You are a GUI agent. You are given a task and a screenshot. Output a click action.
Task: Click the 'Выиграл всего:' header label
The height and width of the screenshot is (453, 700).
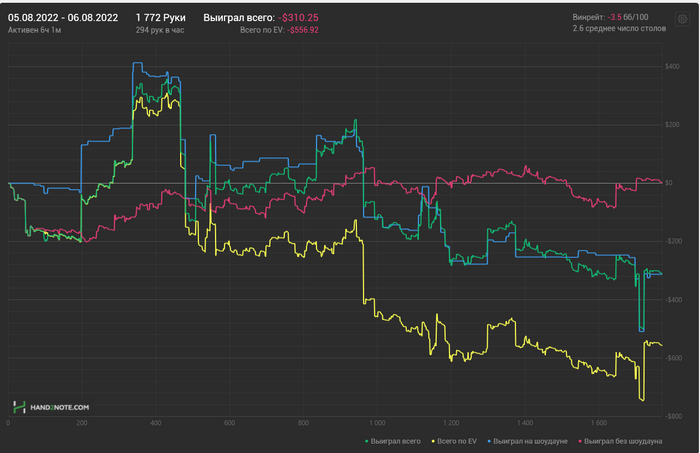click(239, 18)
